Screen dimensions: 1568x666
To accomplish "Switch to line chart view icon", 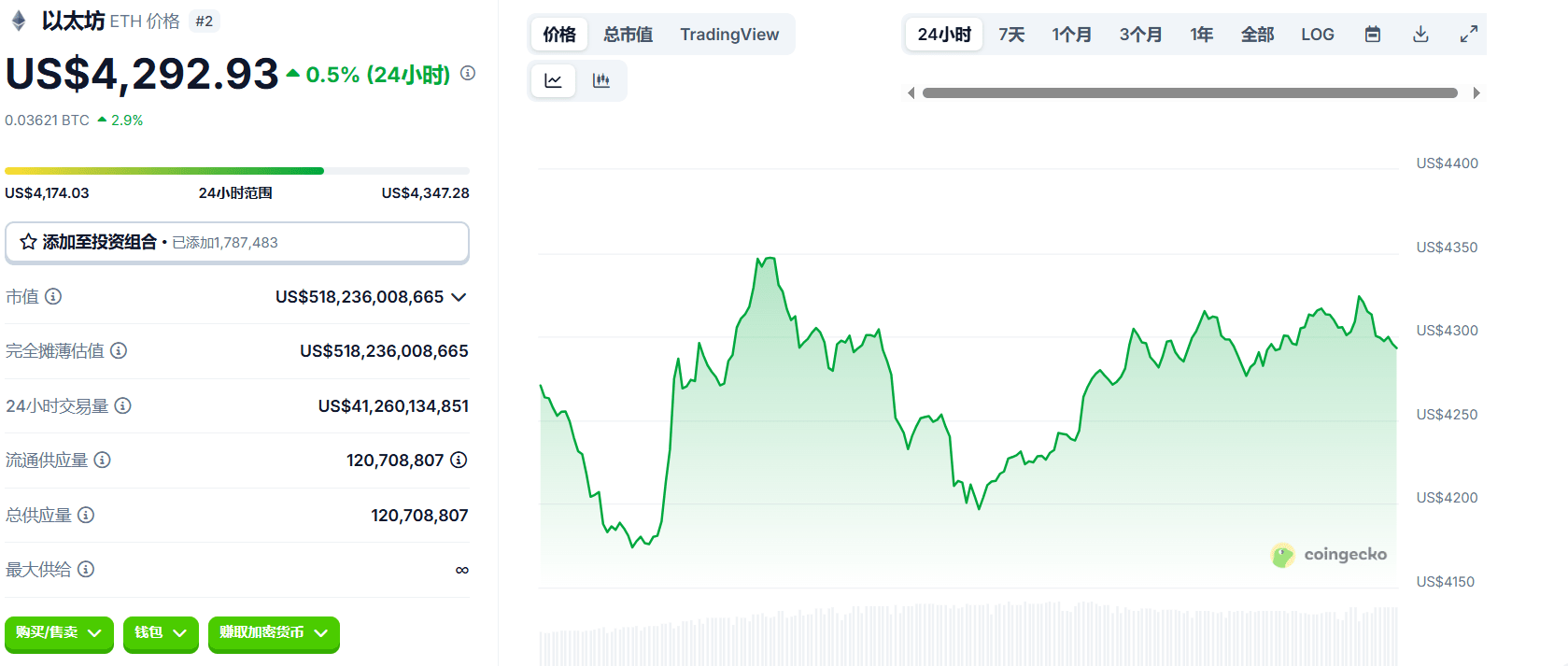I will [x=553, y=80].
